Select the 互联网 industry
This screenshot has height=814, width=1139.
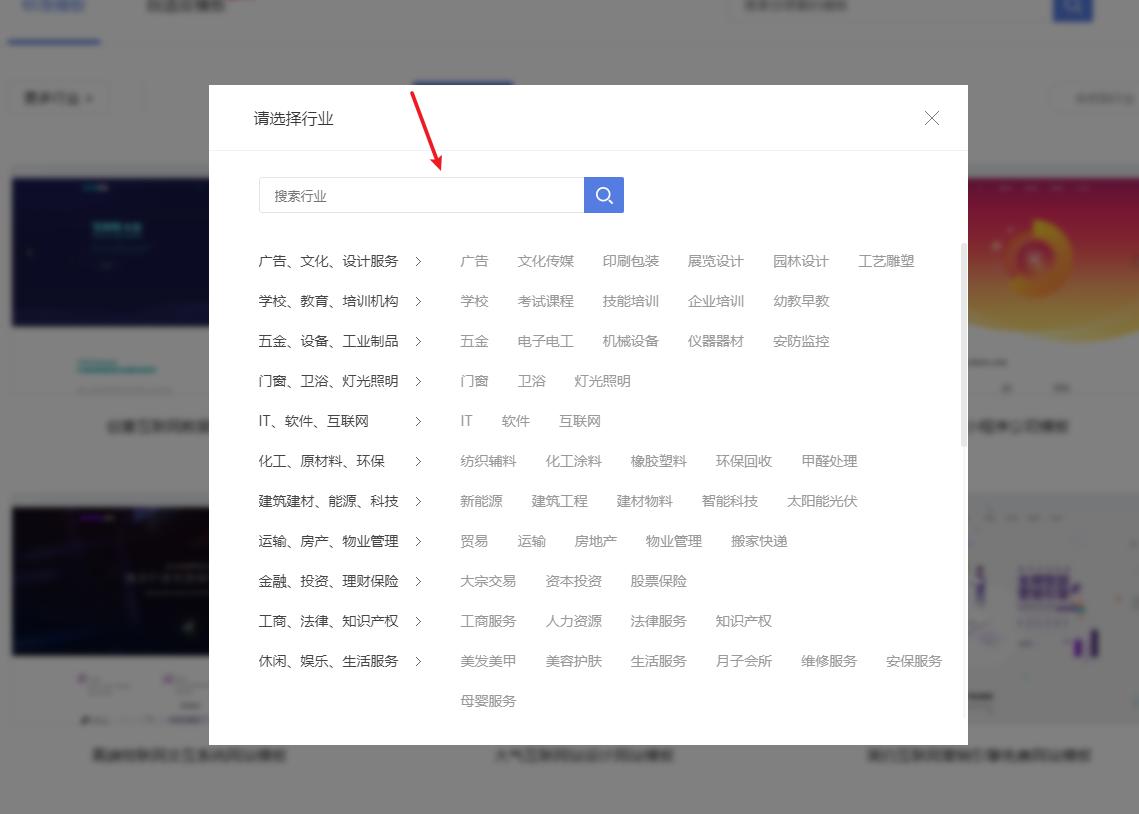tap(579, 421)
